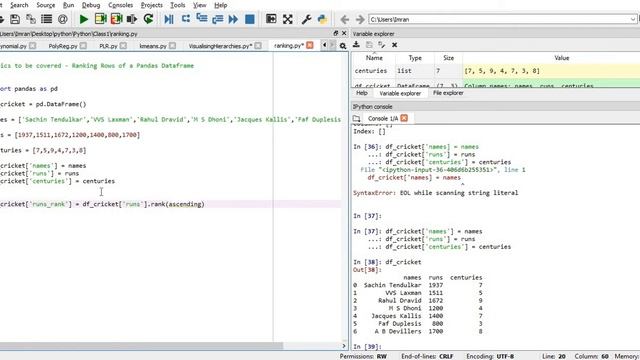The height and width of the screenshot is (360, 640).
Task: Undock the editor pane
Action: pyautogui.click(x=336, y=33)
